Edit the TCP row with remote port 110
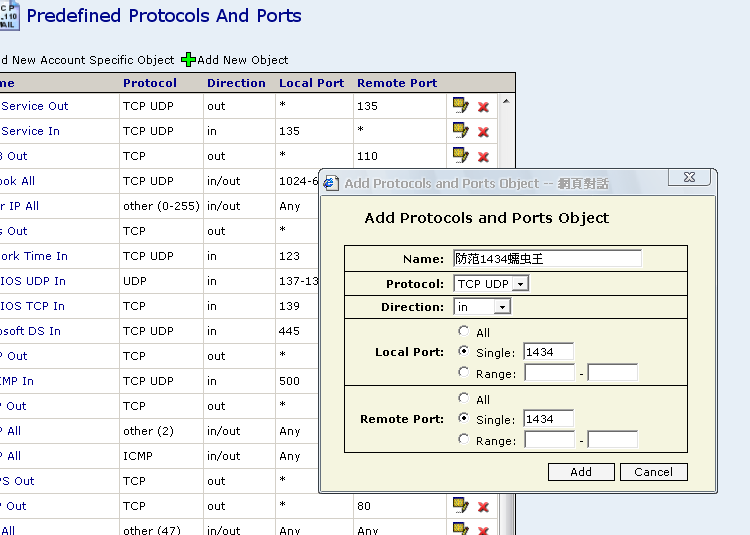 460,156
